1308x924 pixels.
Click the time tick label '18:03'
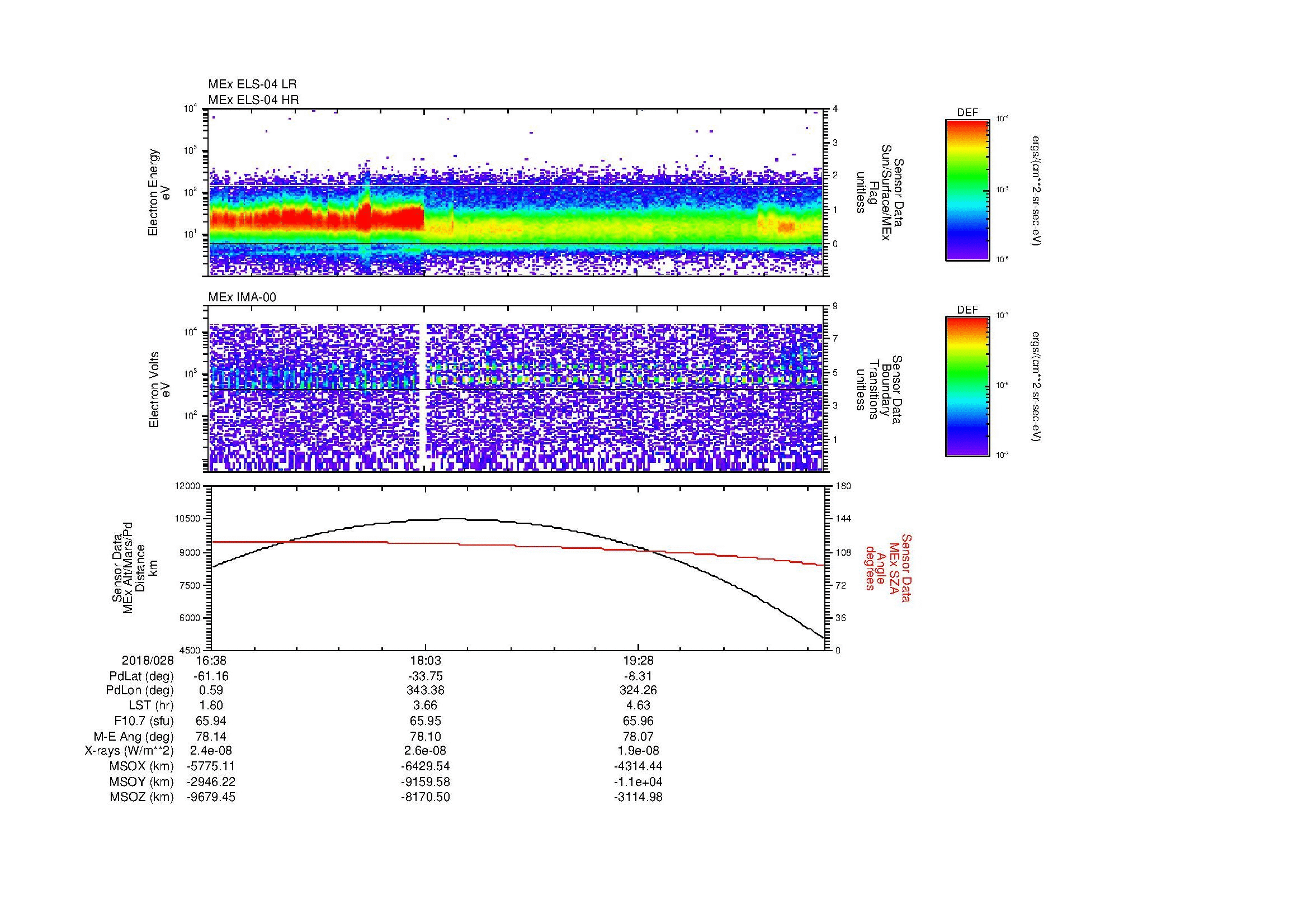[x=425, y=660]
